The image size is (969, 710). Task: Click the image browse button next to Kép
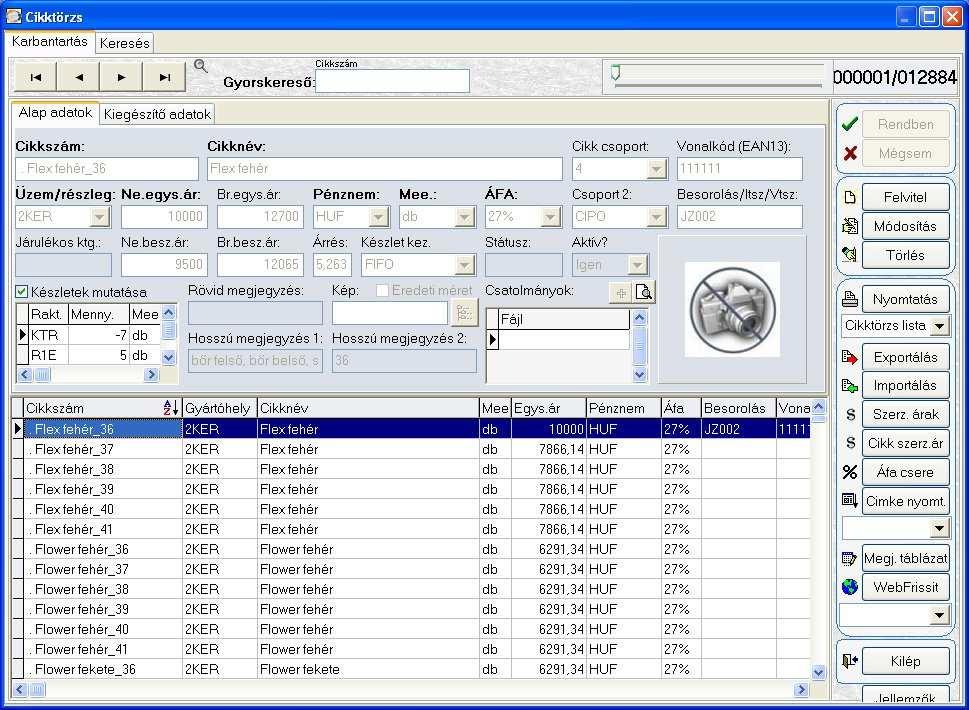coord(464,313)
